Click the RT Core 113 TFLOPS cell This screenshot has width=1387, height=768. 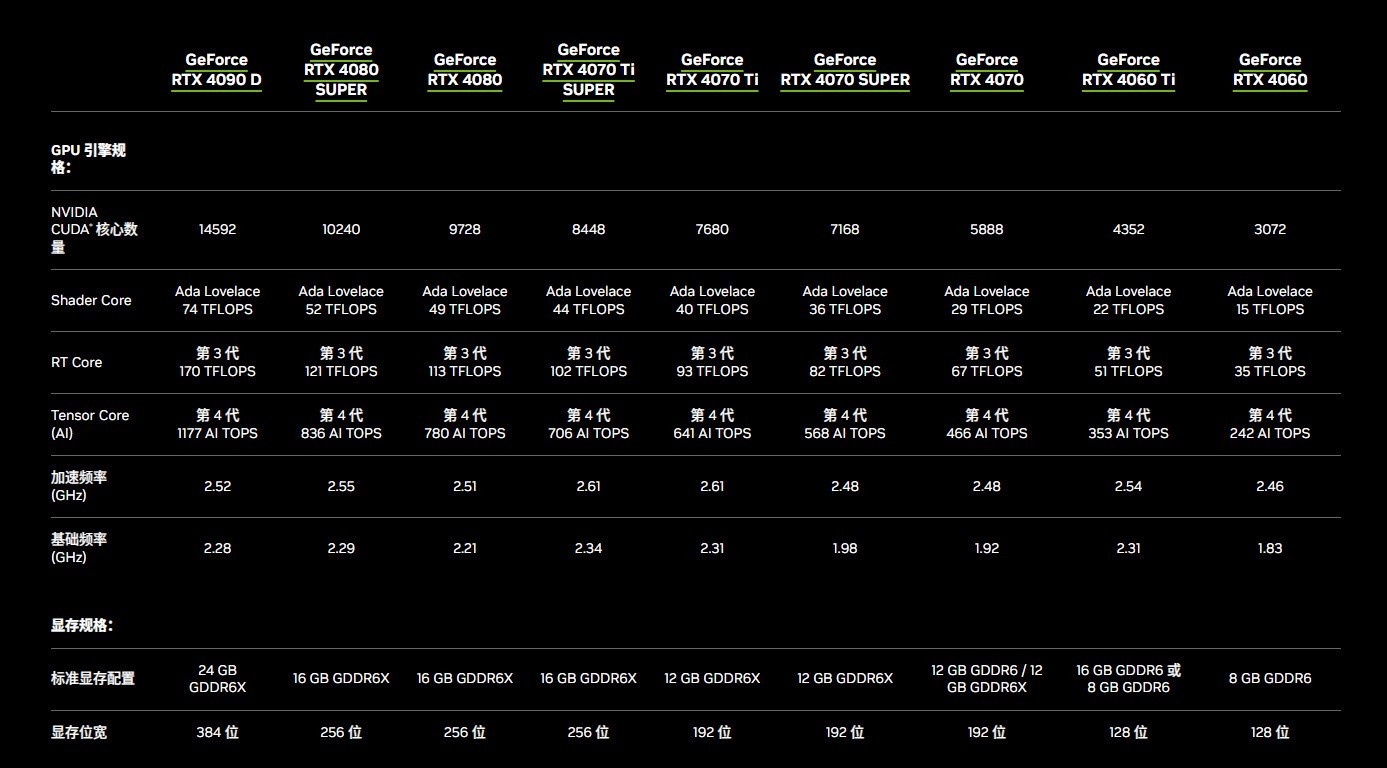click(x=465, y=363)
